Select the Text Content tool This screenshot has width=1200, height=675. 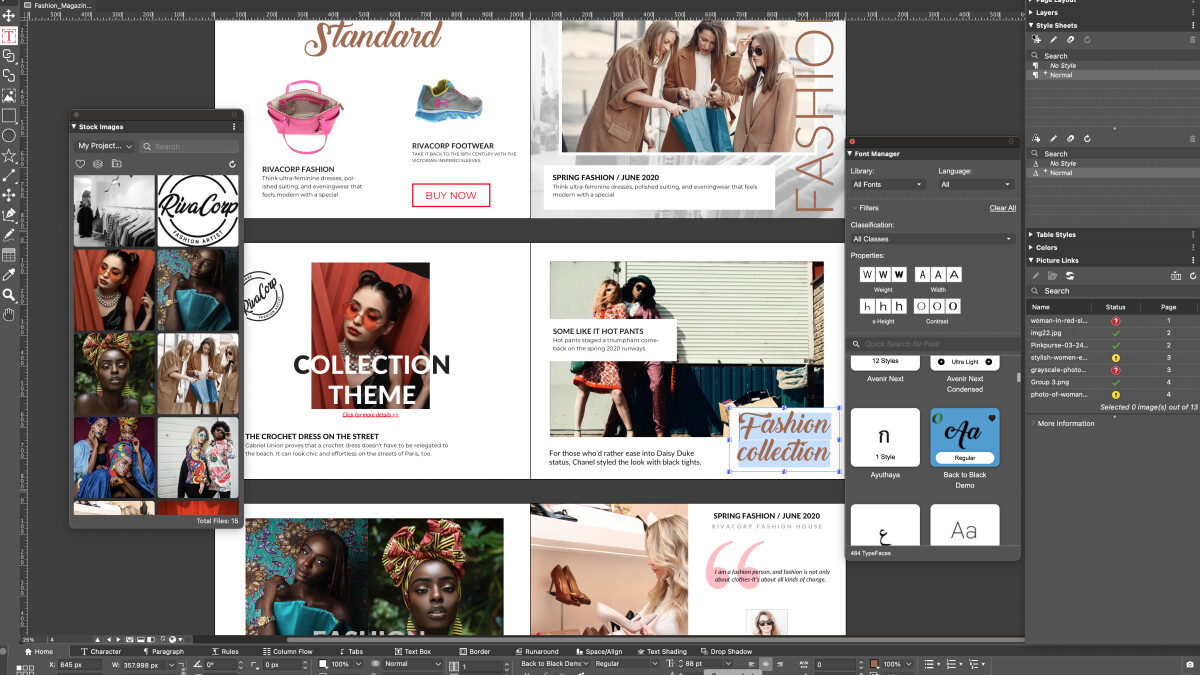(9, 35)
